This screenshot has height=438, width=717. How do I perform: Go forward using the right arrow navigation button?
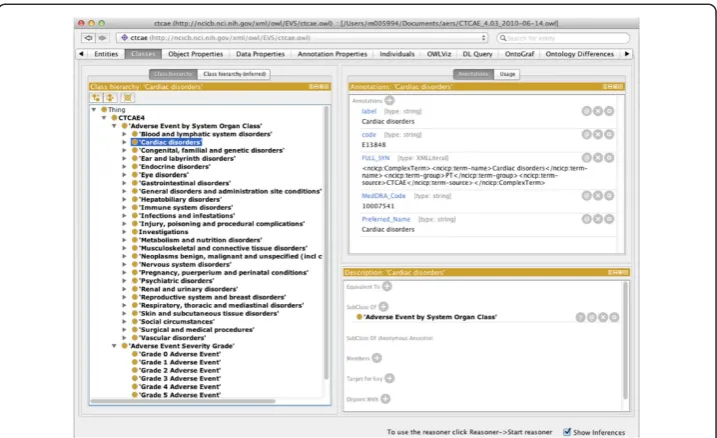click(102, 38)
